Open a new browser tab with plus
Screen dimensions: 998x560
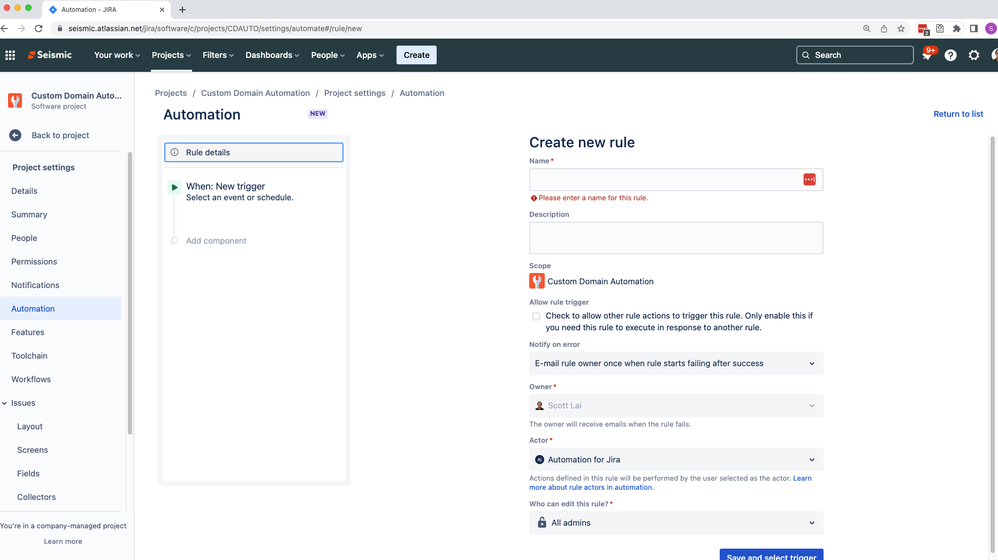(x=182, y=10)
